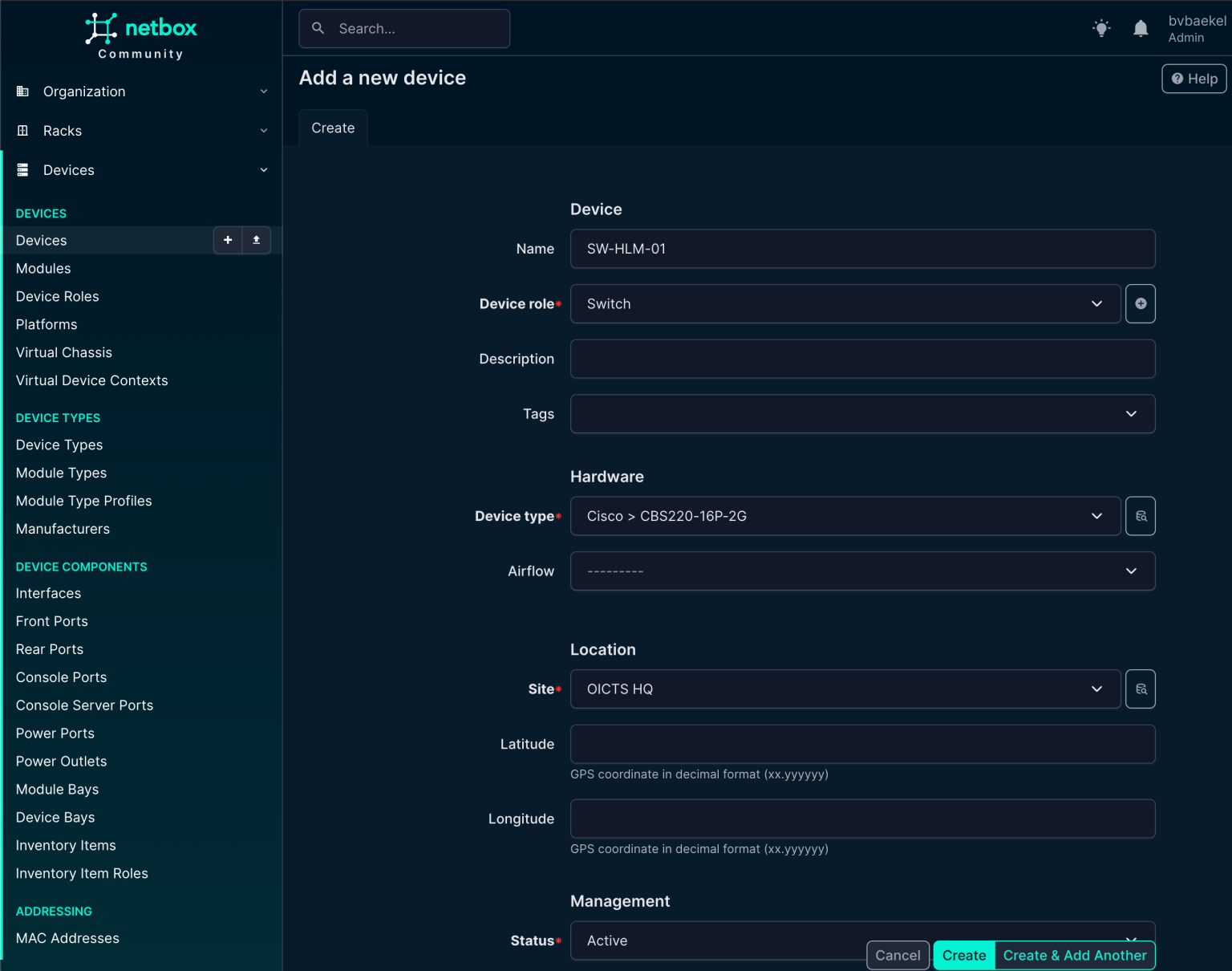Click the import icon next to Devices entry

[x=256, y=240]
